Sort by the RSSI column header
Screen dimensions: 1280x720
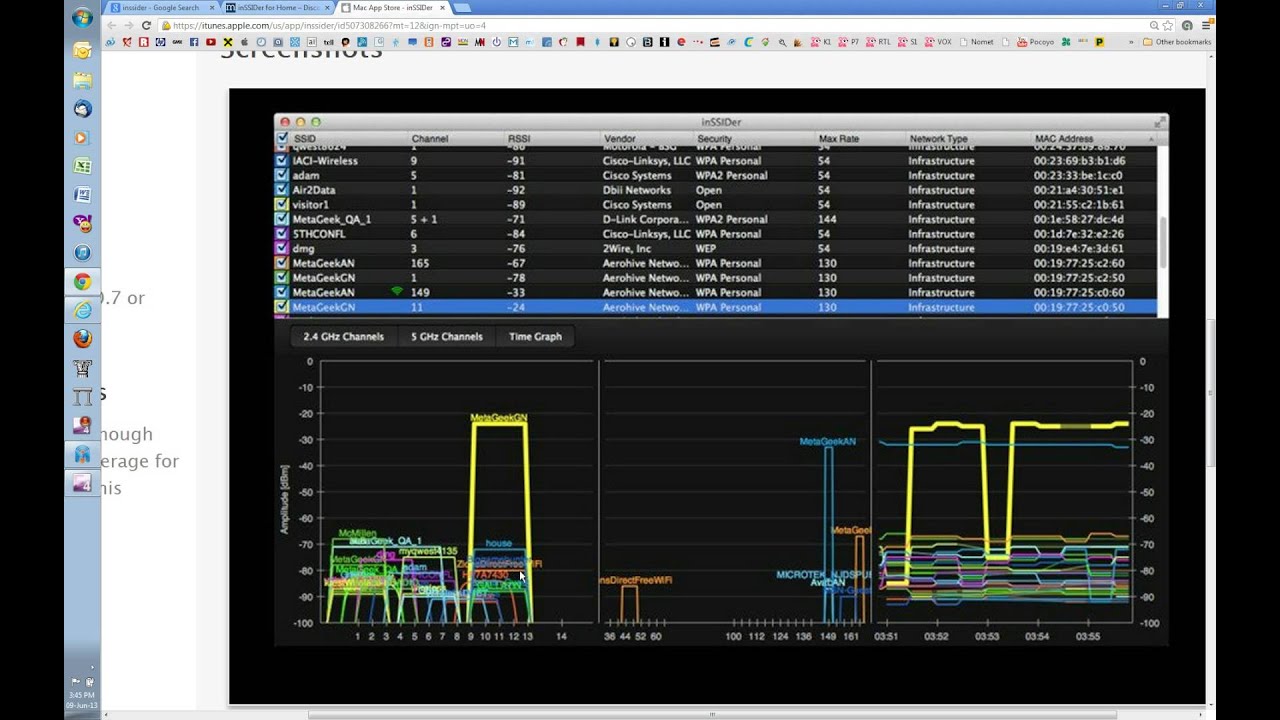[519, 139]
